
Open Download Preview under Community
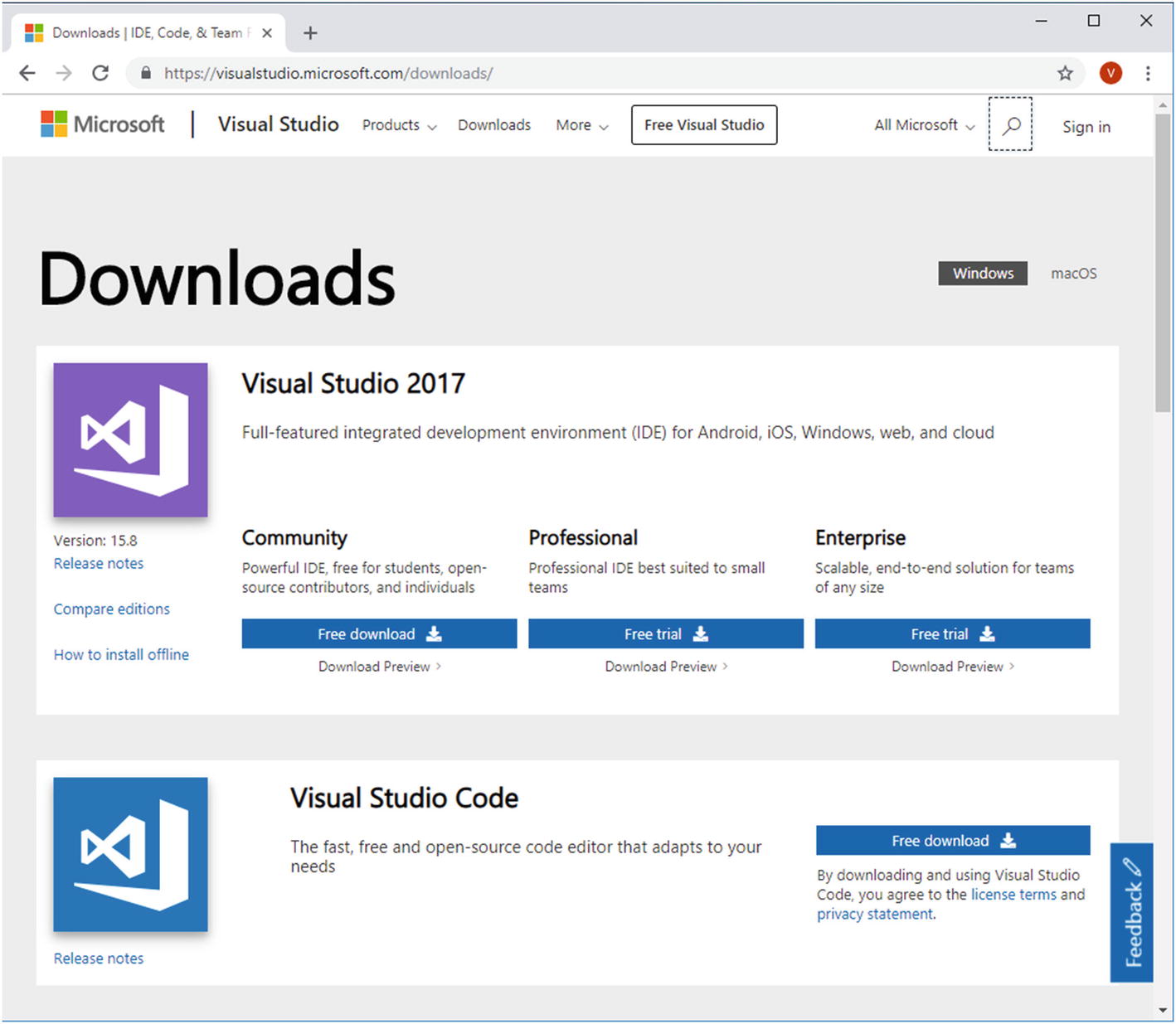click(380, 667)
